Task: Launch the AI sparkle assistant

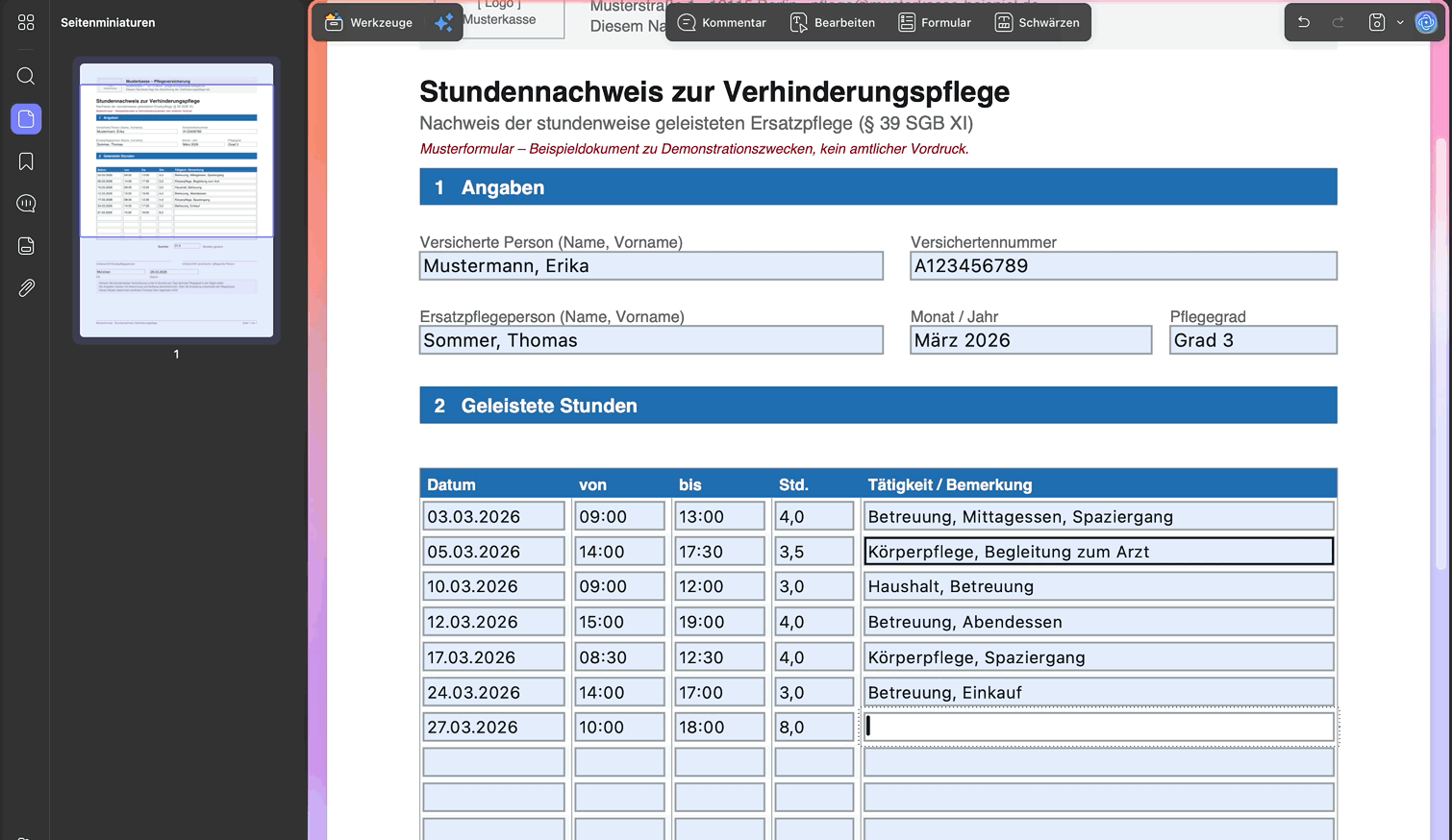Action: [x=443, y=22]
